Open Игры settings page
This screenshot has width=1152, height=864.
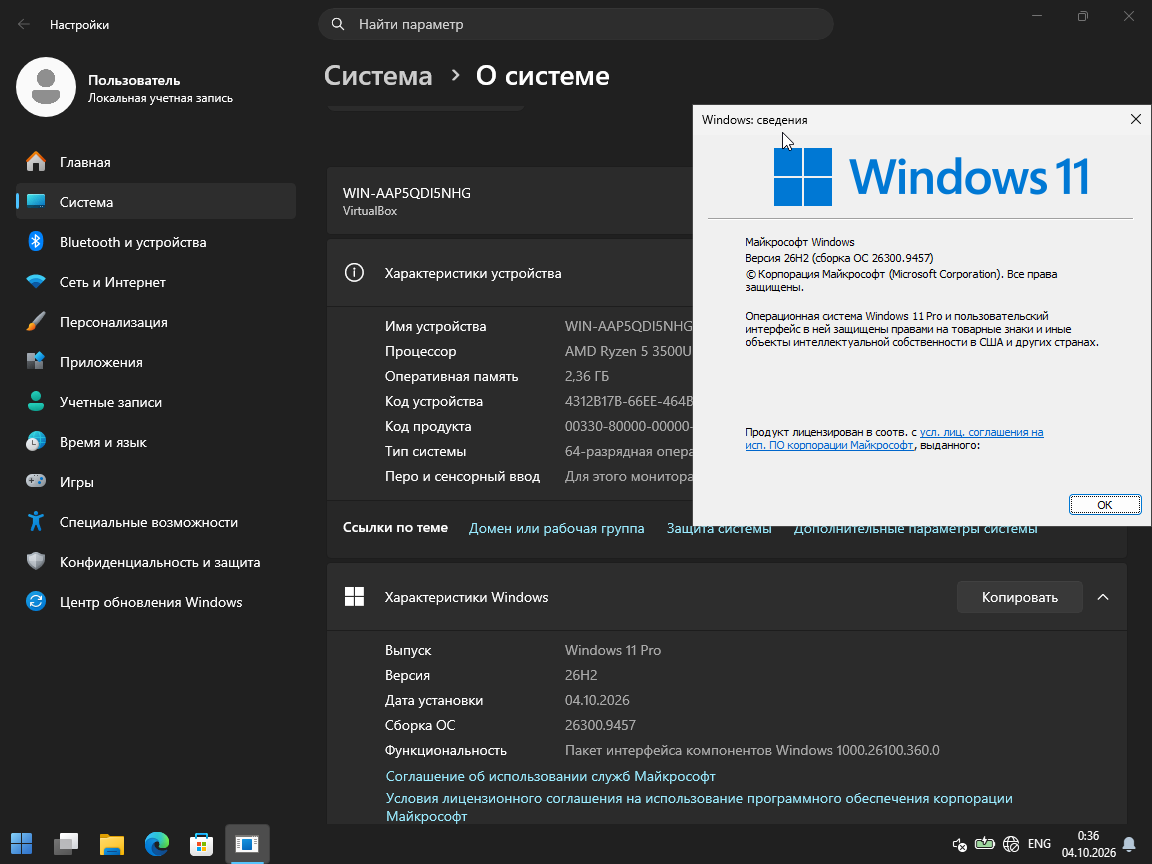tap(156, 482)
